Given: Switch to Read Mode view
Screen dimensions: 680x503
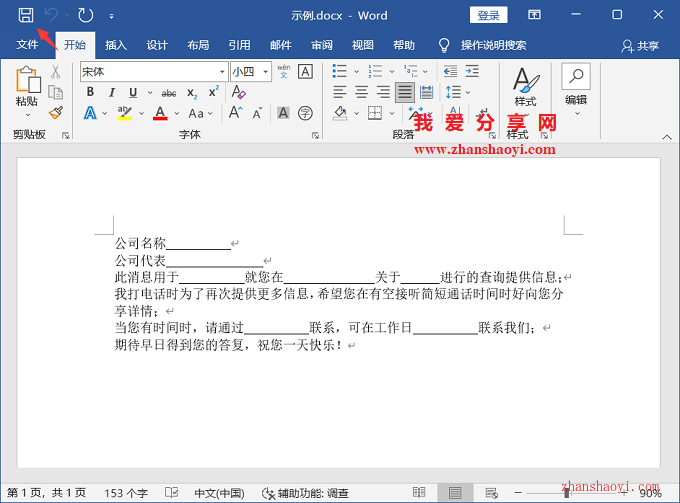Looking at the screenshot, I should [x=419, y=493].
